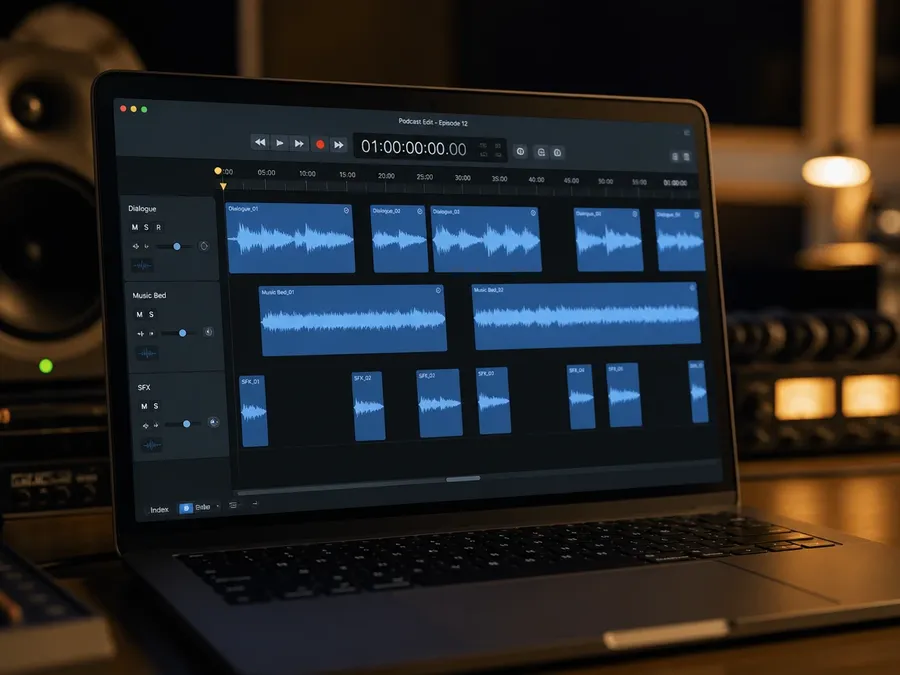Open the options icon on Music Bed_01 clip
Viewport: 900px width, 675px height.
coord(439,290)
